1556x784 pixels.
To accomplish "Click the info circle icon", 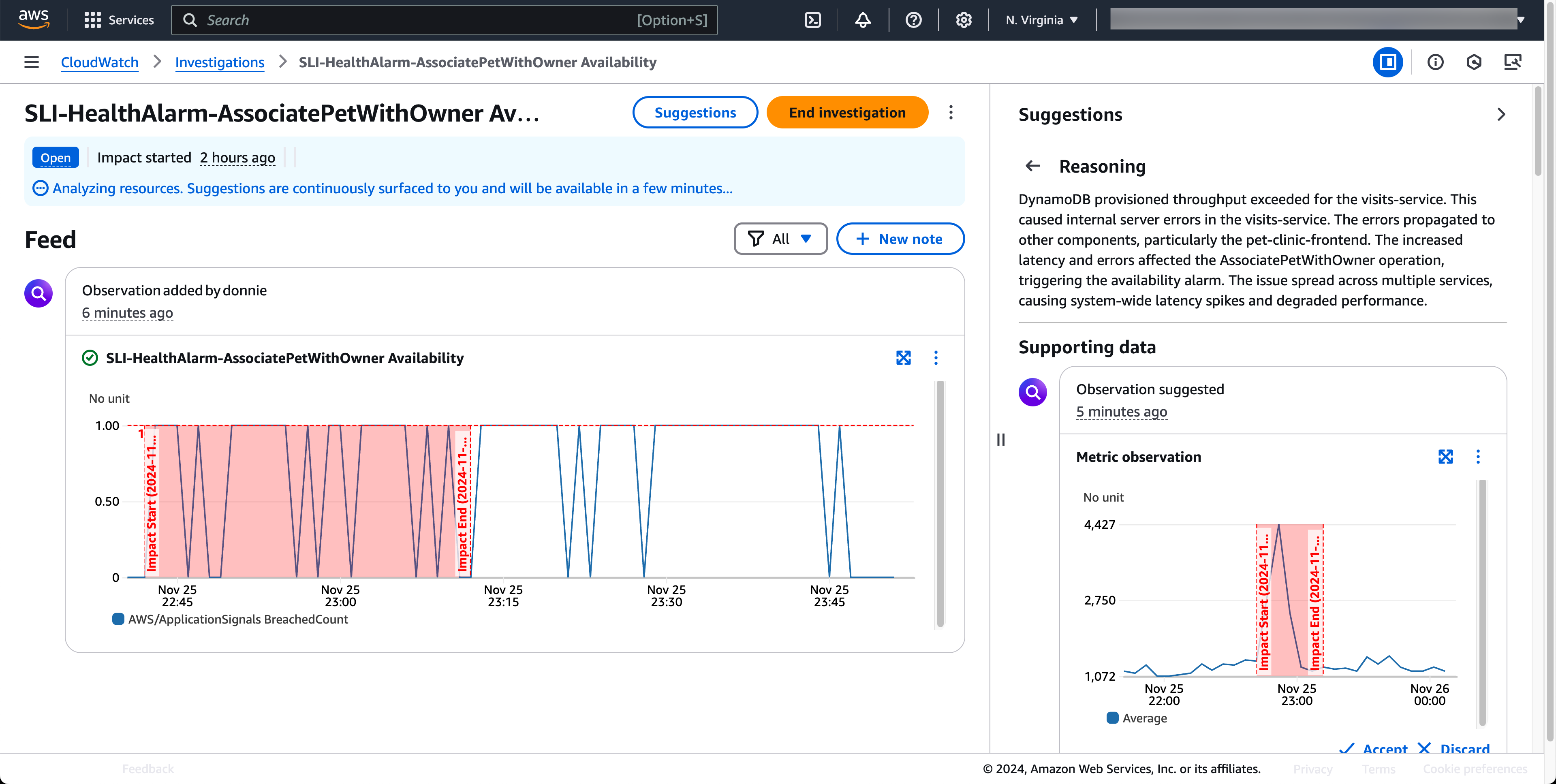I will (1435, 62).
